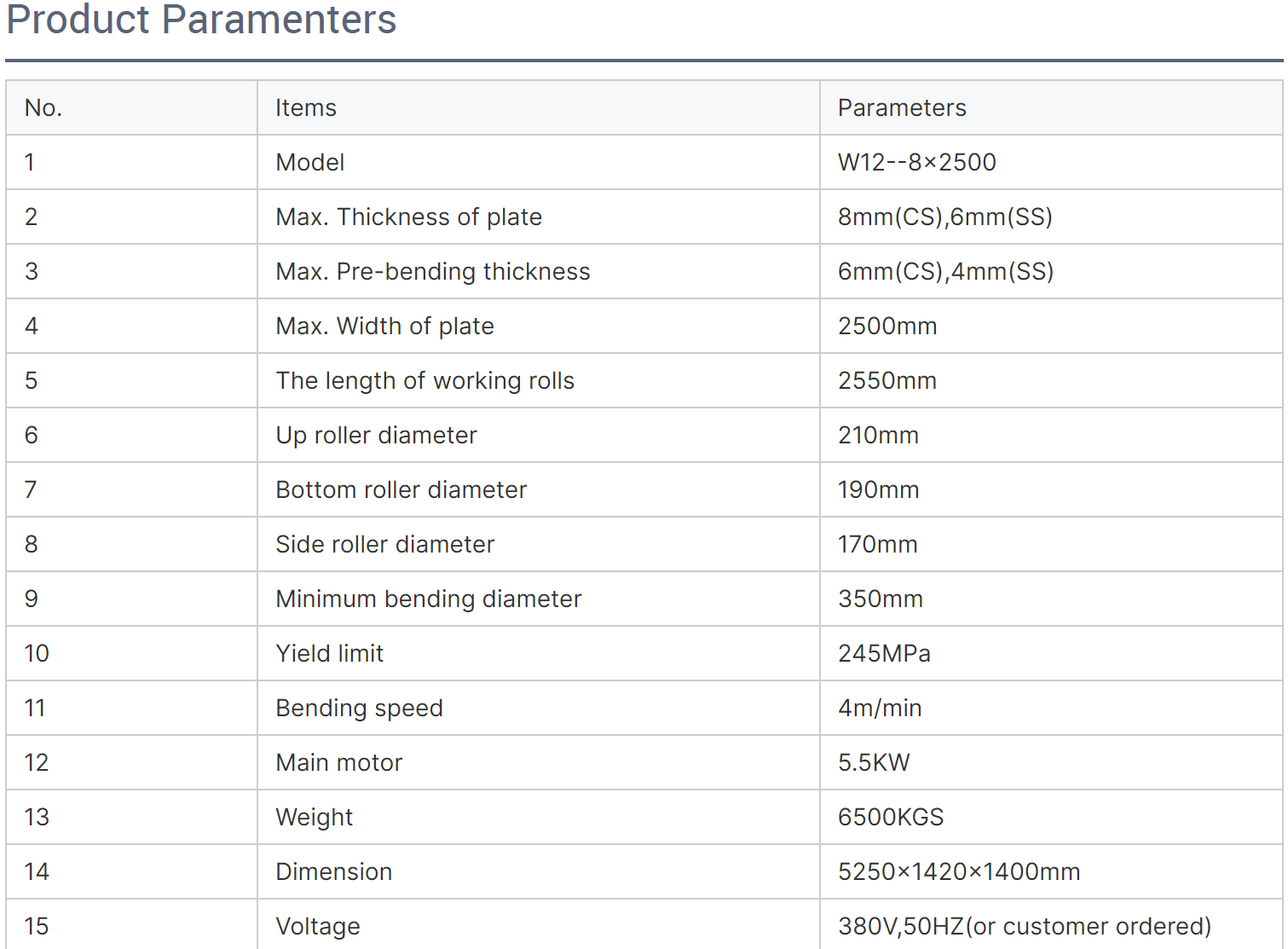The width and height of the screenshot is (1288, 949).
Task: Click the 245MPa yield limit value
Action: tap(884, 653)
